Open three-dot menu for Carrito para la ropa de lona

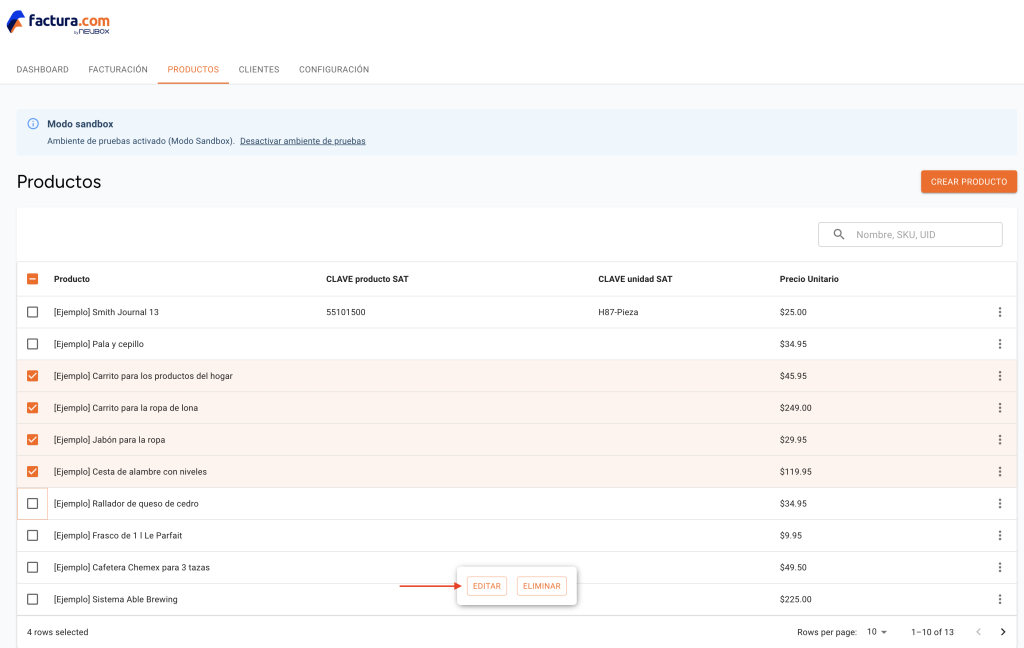pos(999,408)
